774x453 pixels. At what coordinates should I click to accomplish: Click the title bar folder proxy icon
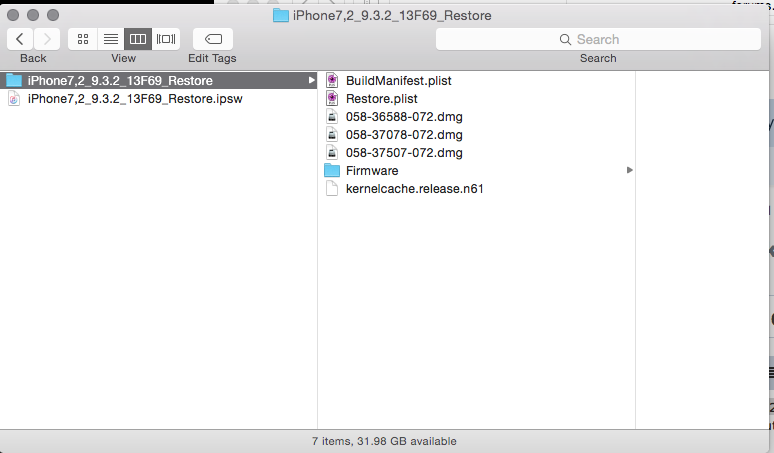point(281,15)
